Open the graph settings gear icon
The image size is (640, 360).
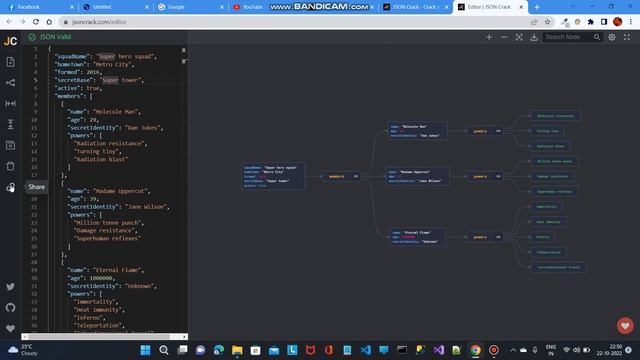(x=612, y=37)
